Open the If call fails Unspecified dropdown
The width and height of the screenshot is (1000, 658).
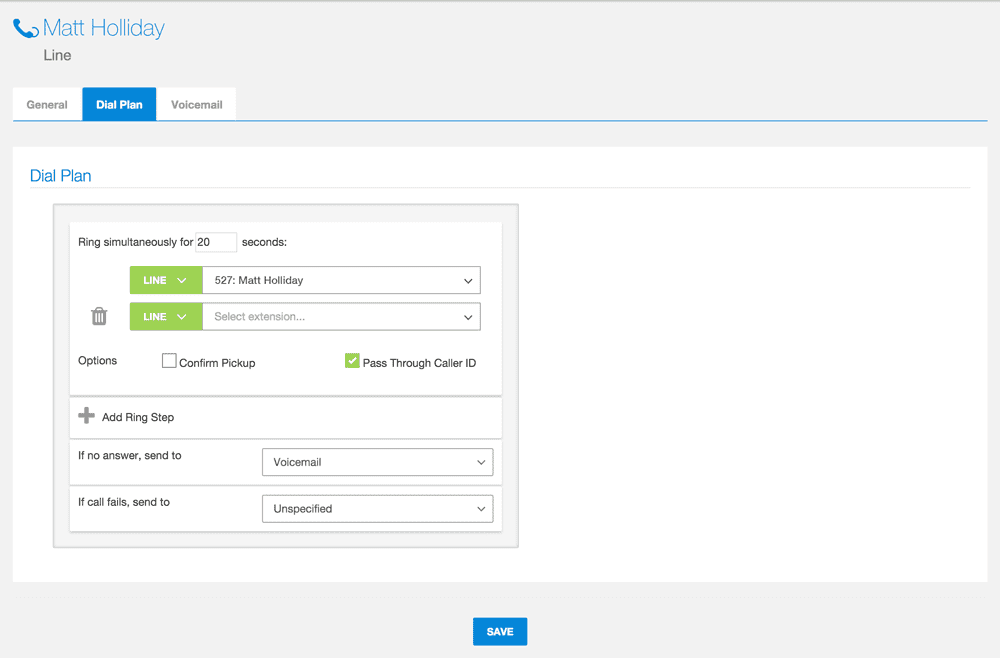(x=377, y=509)
